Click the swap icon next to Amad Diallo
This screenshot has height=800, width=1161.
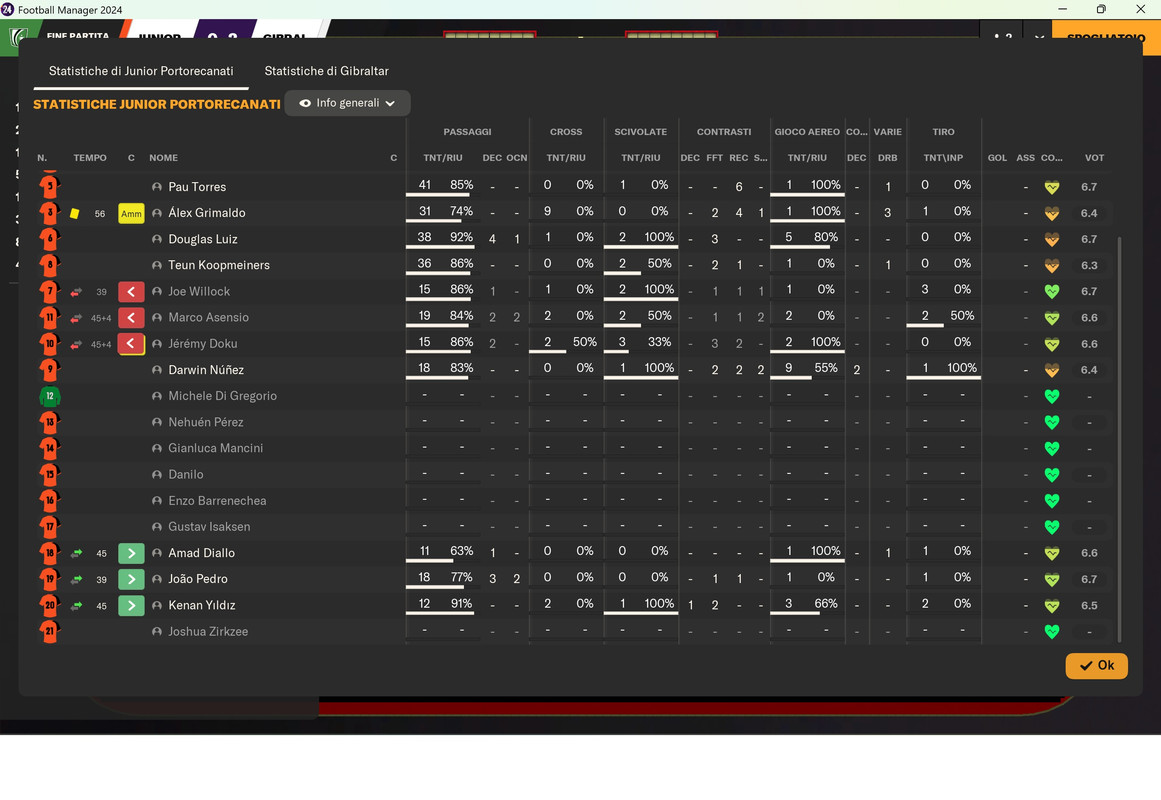click(76, 553)
